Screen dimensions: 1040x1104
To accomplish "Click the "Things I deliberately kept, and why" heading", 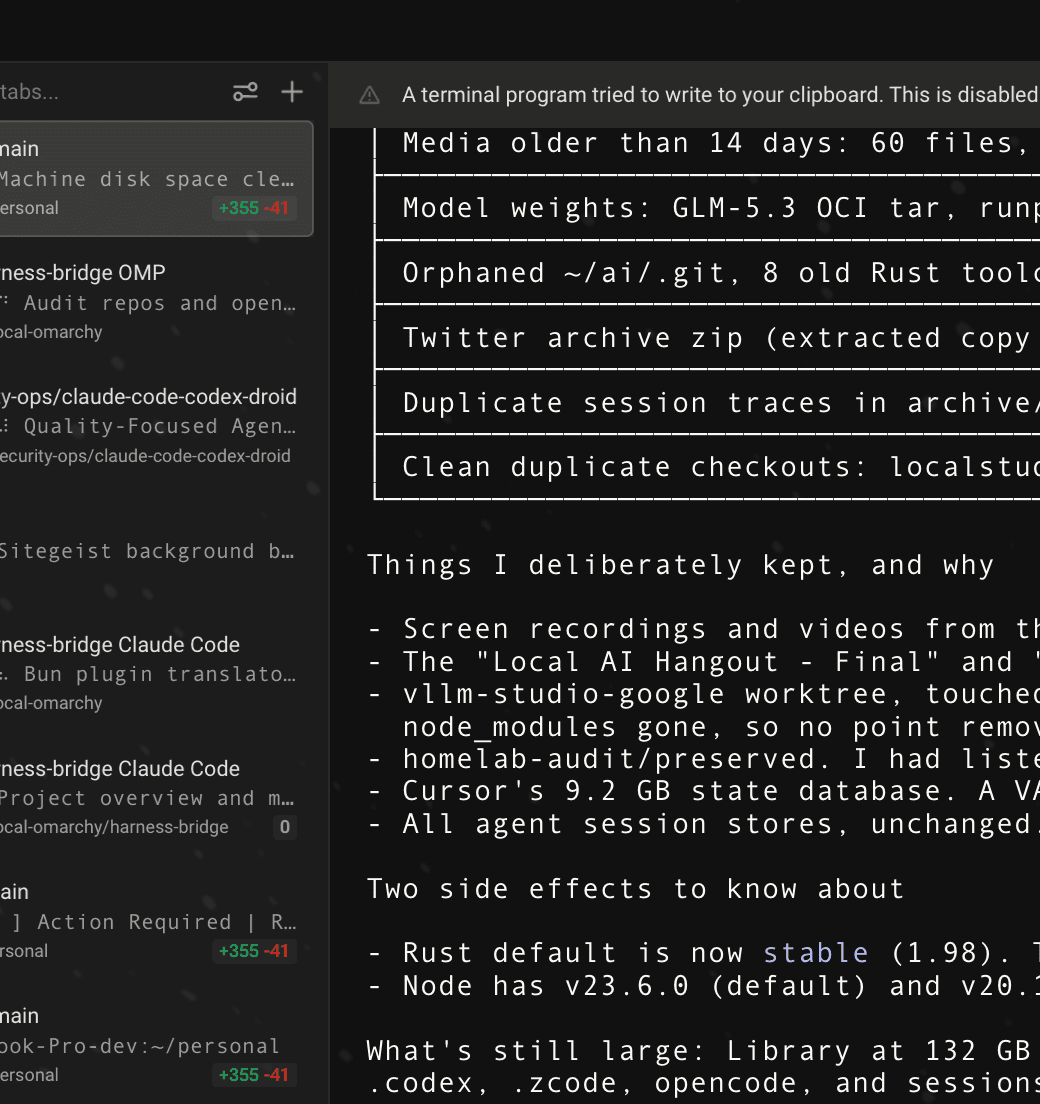I will [x=680, y=565].
